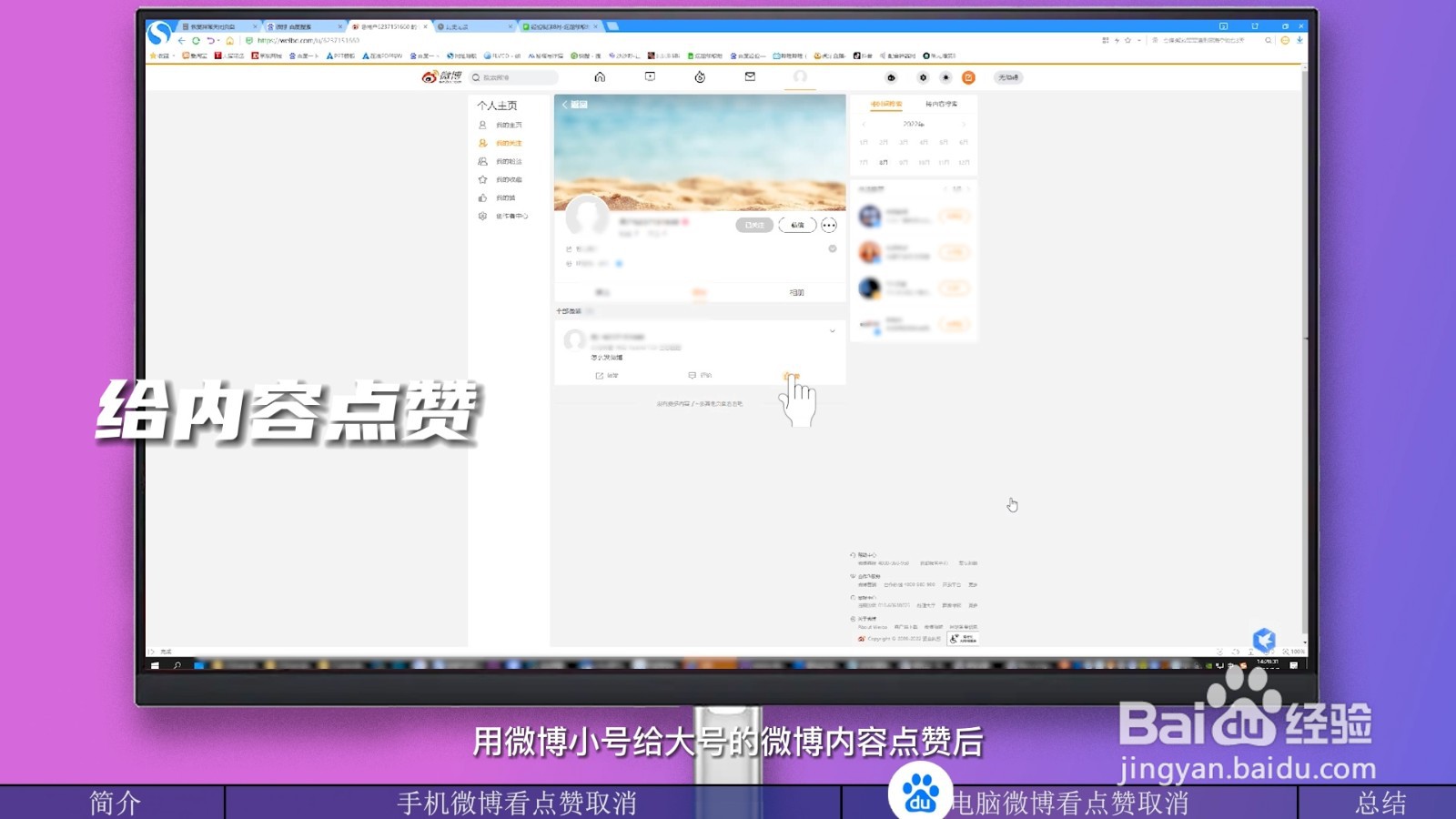Open the post options chevron dropdown

tap(832, 331)
